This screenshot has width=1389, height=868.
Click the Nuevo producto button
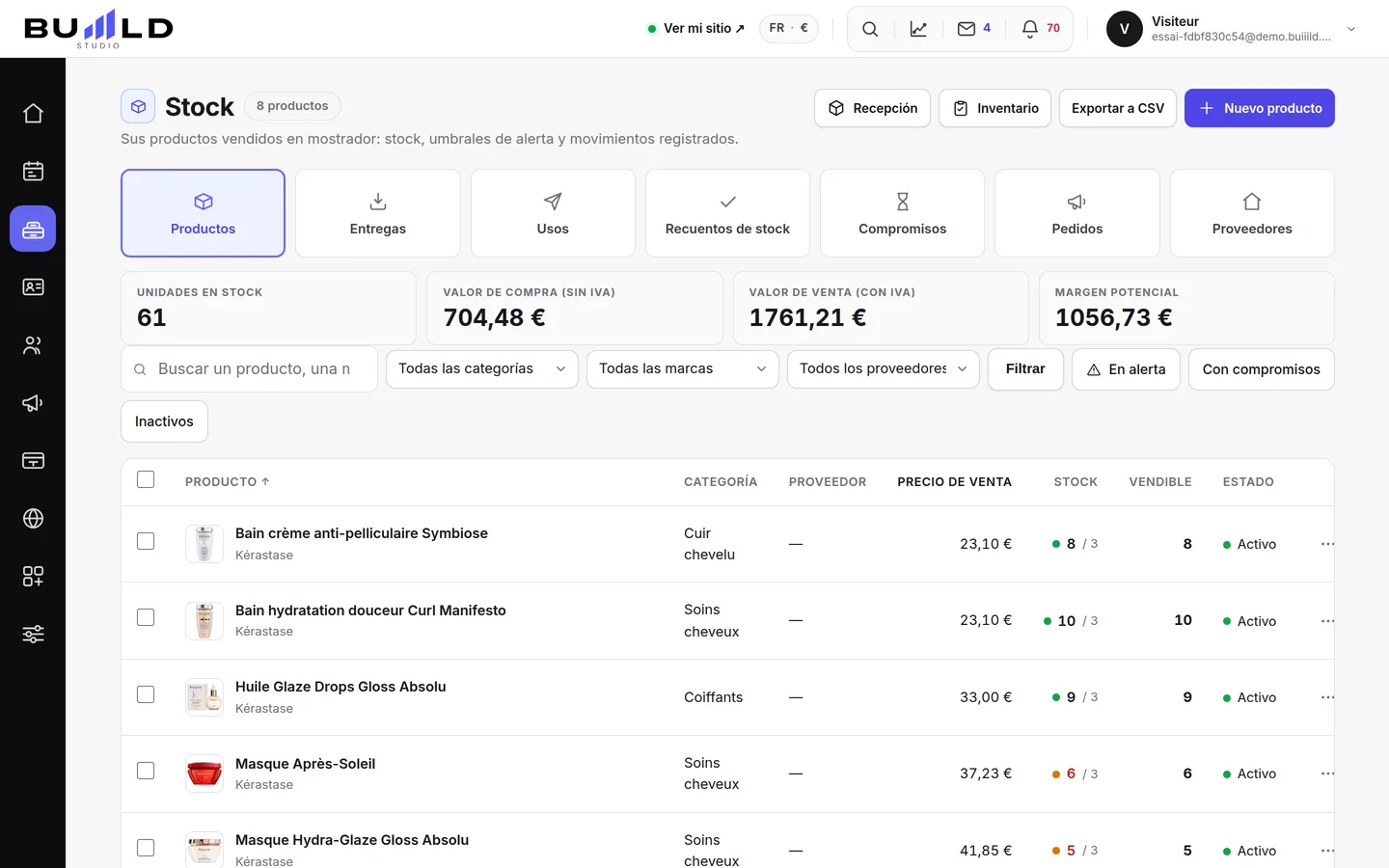[x=1260, y=108]
